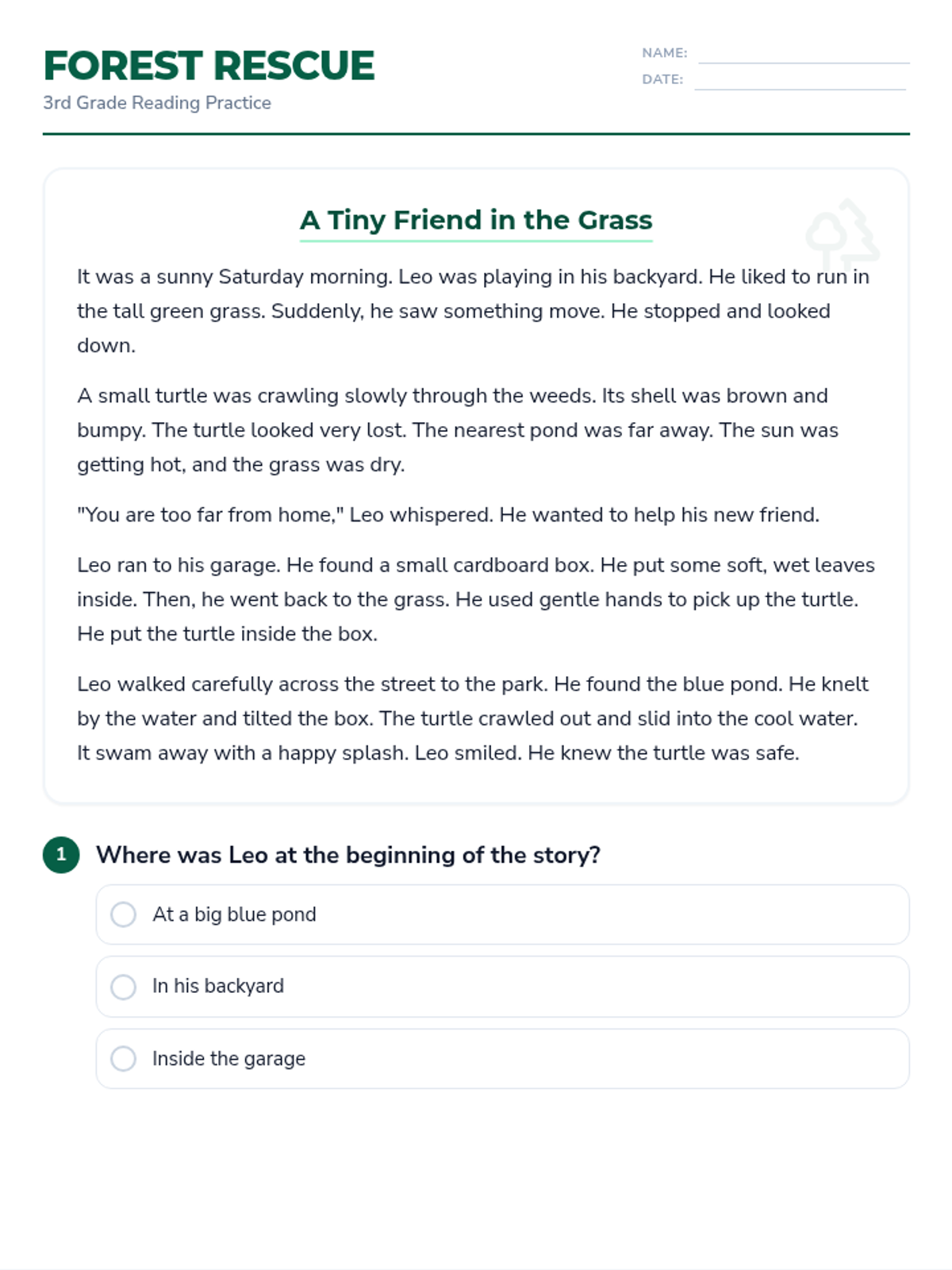Click the 'FOREST RESCUE' heading

point(209,66)
